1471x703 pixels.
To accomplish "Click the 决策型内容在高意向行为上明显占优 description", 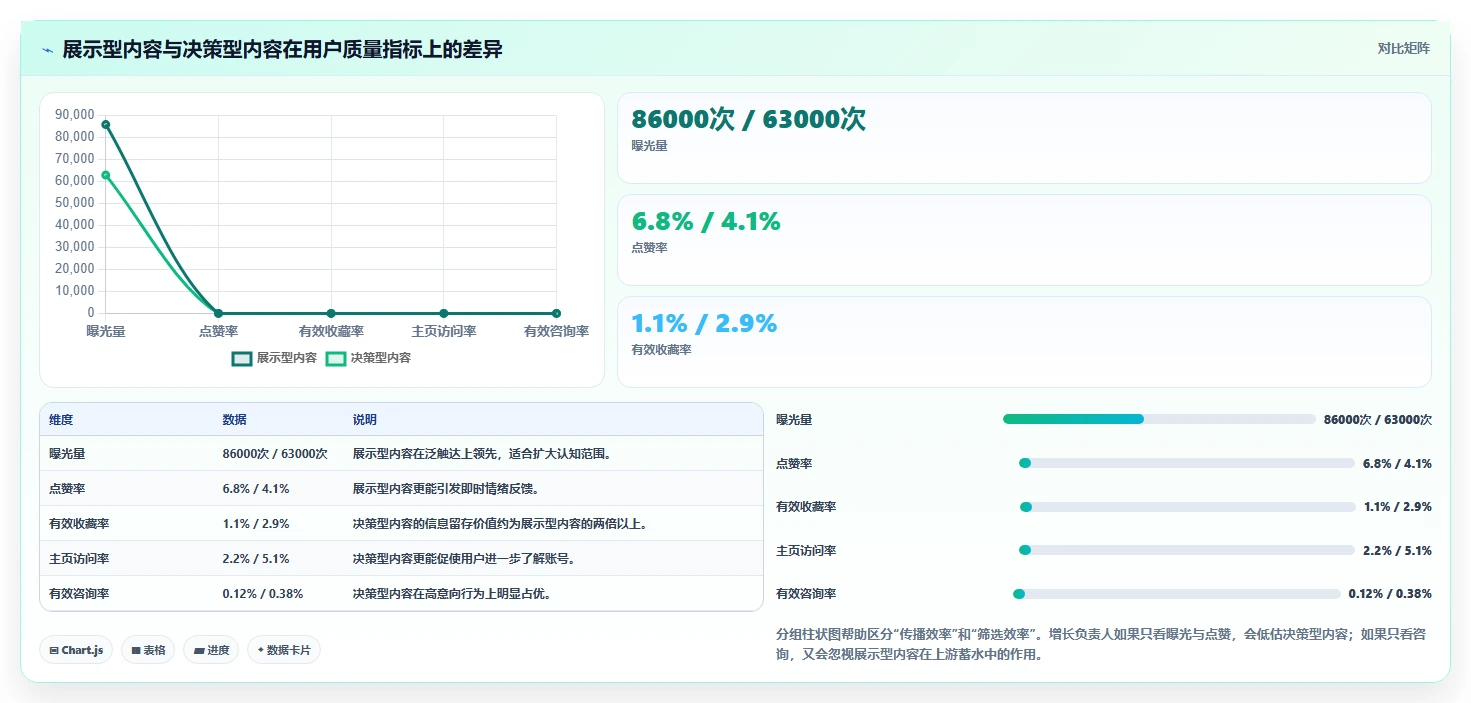I will click(x=453, y=594).
